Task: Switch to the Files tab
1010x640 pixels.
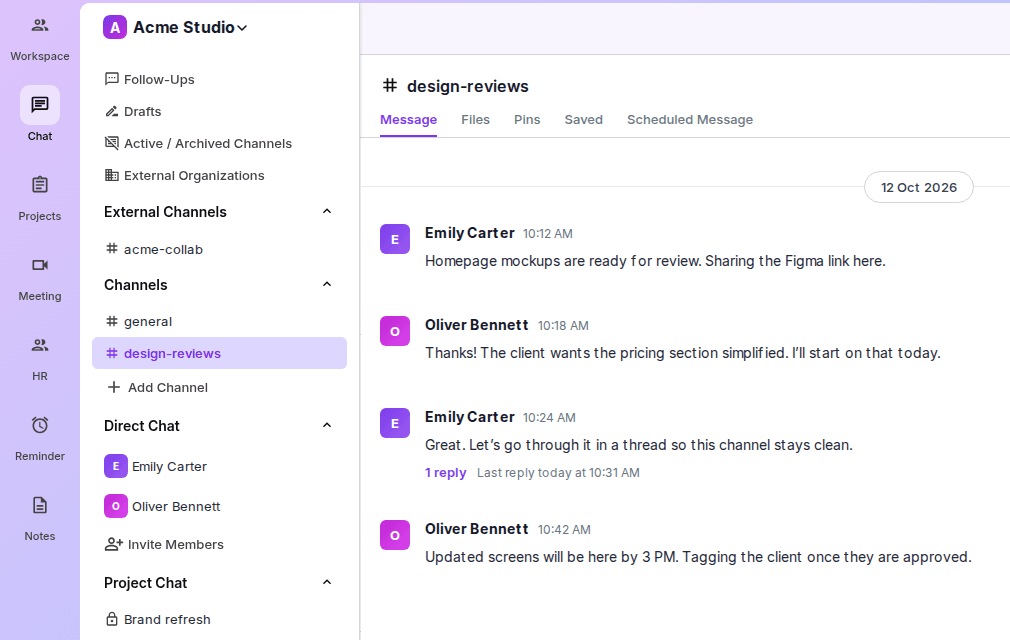Action: [x=475, y=120]
